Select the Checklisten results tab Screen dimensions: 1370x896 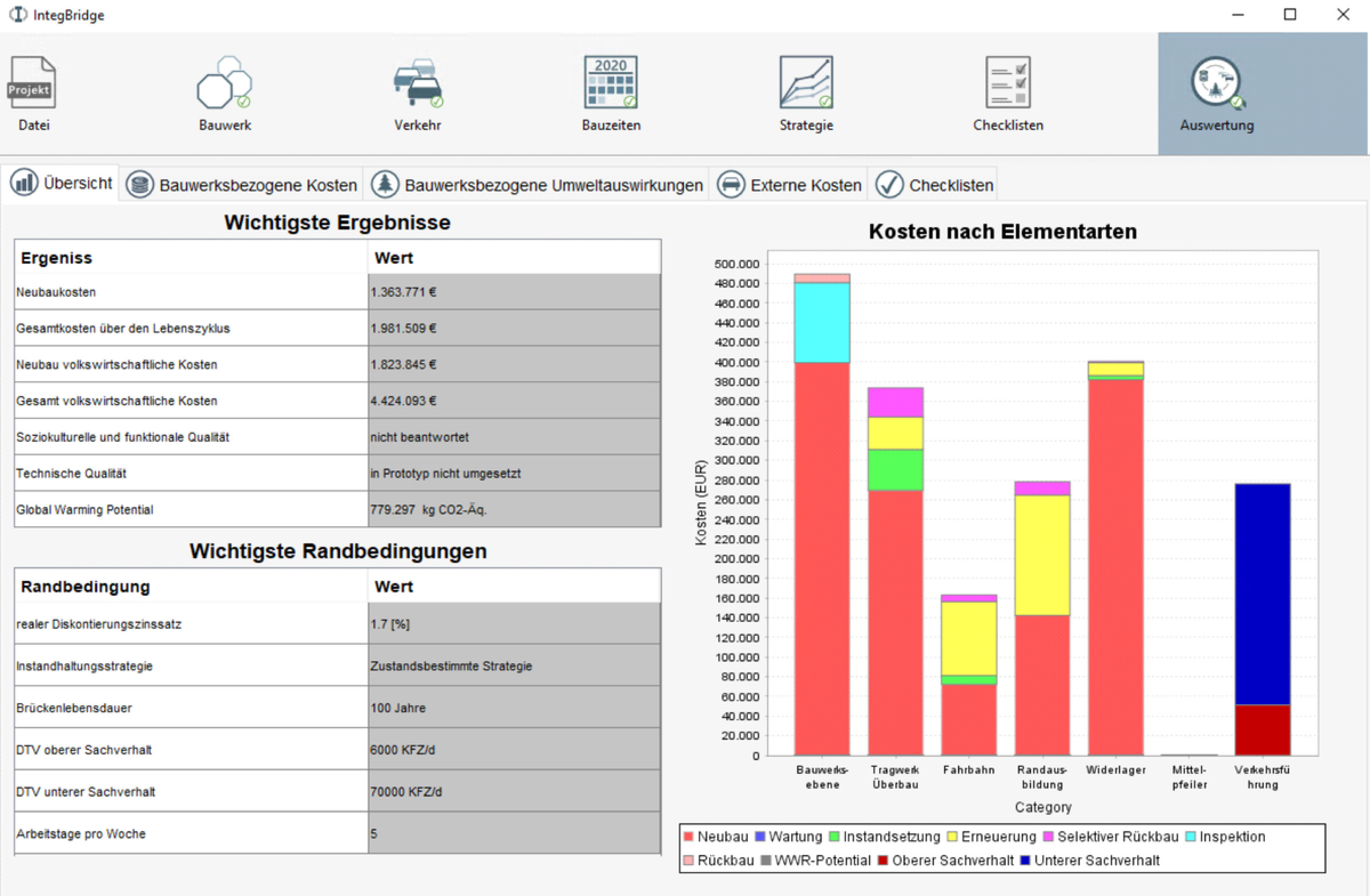pos(934,185)
